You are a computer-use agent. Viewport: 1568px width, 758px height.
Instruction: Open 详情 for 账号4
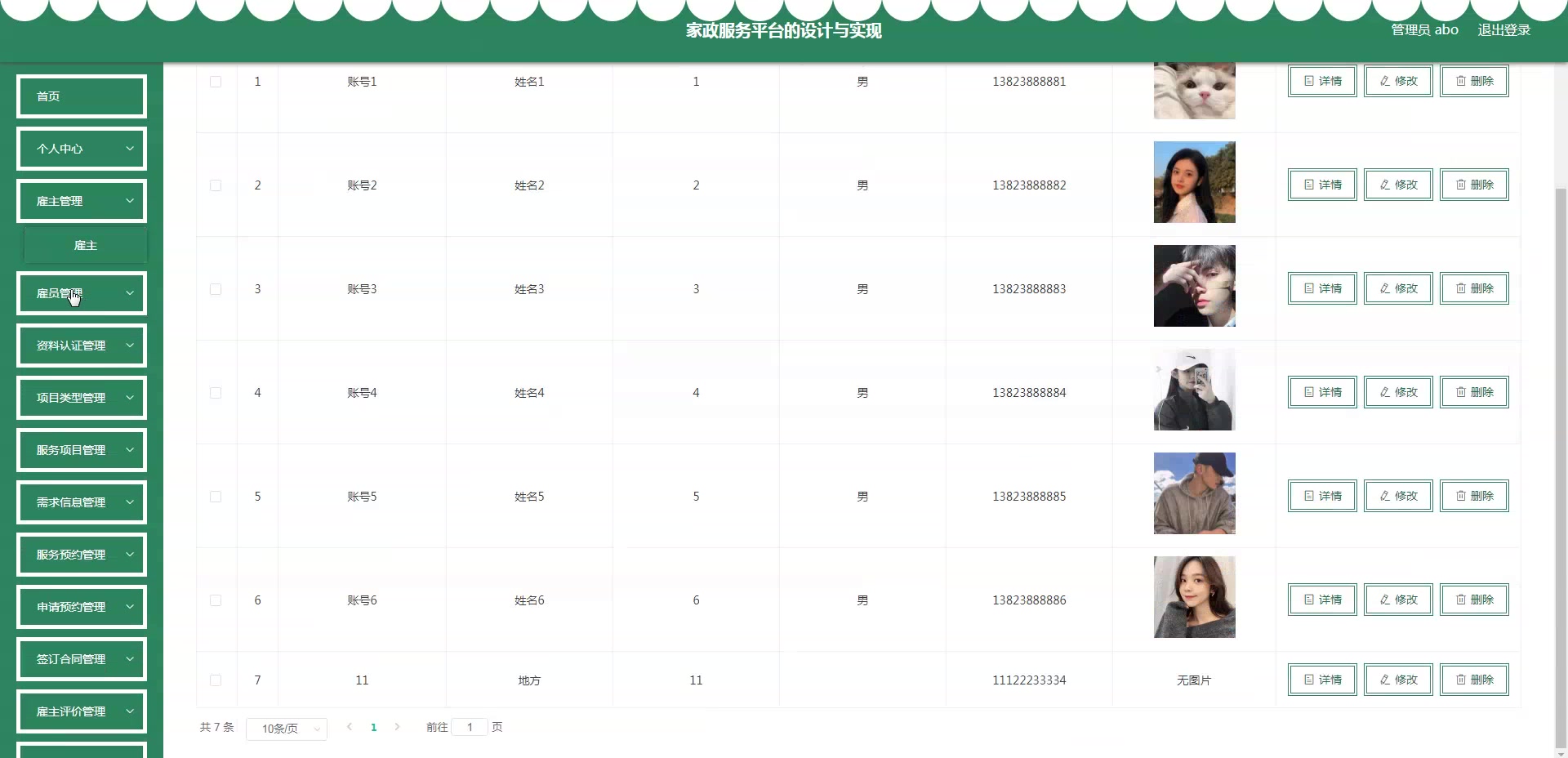click(x=1322, y=392)
